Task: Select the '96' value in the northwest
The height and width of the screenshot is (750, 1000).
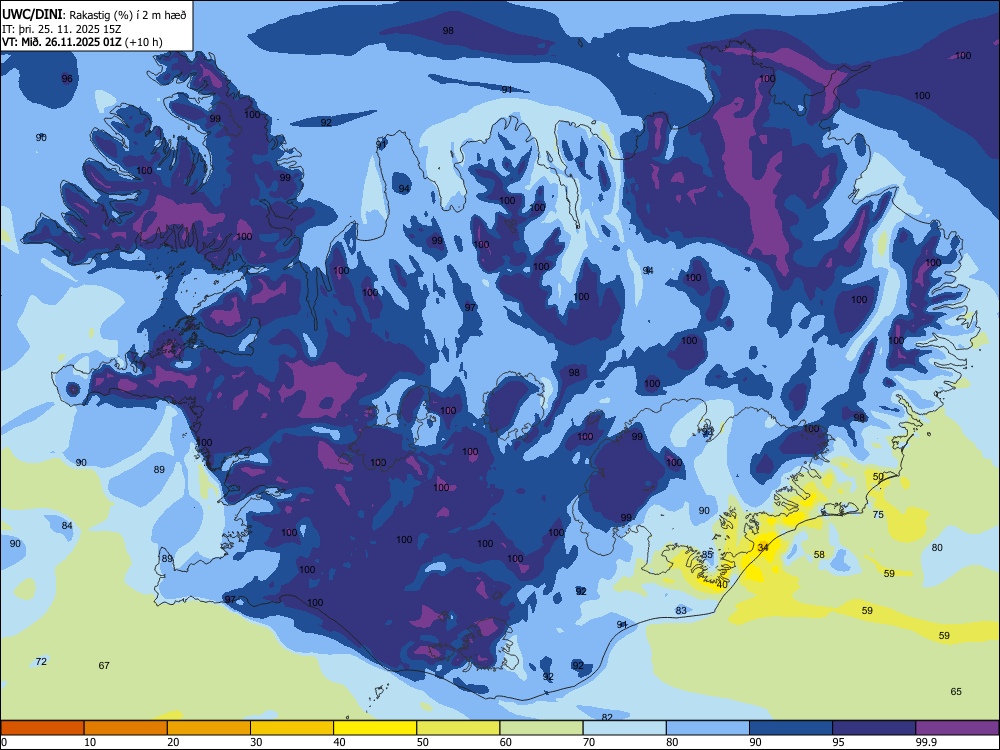Action: (67, 78)
